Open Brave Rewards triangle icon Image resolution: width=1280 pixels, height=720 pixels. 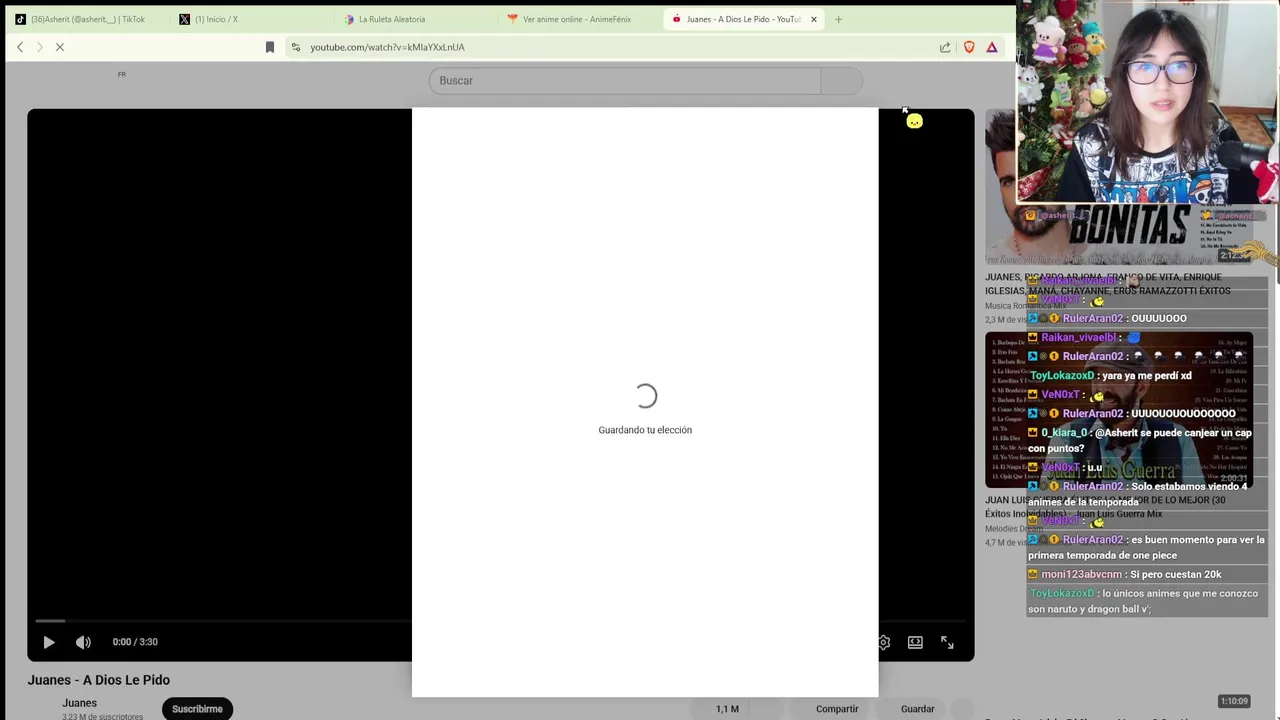coord(992,47)
